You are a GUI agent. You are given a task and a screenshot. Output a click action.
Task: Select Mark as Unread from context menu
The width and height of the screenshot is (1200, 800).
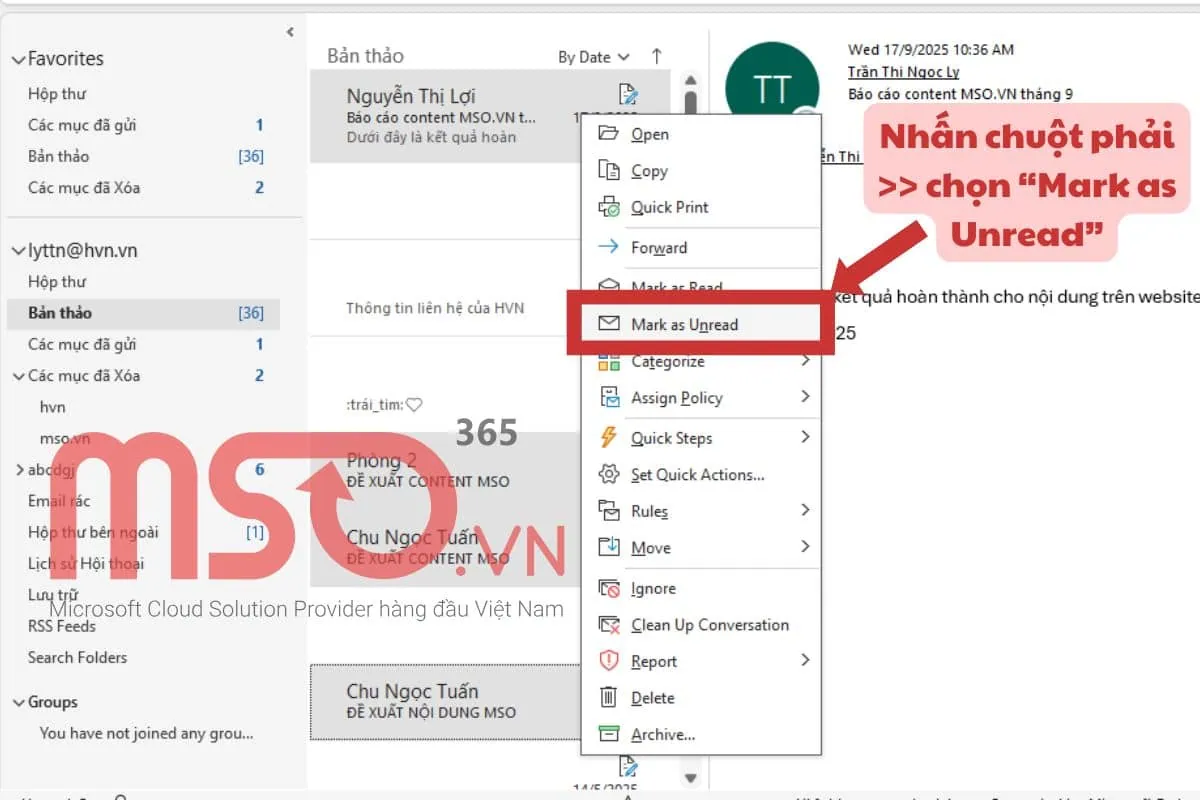[x=685, y=324]
